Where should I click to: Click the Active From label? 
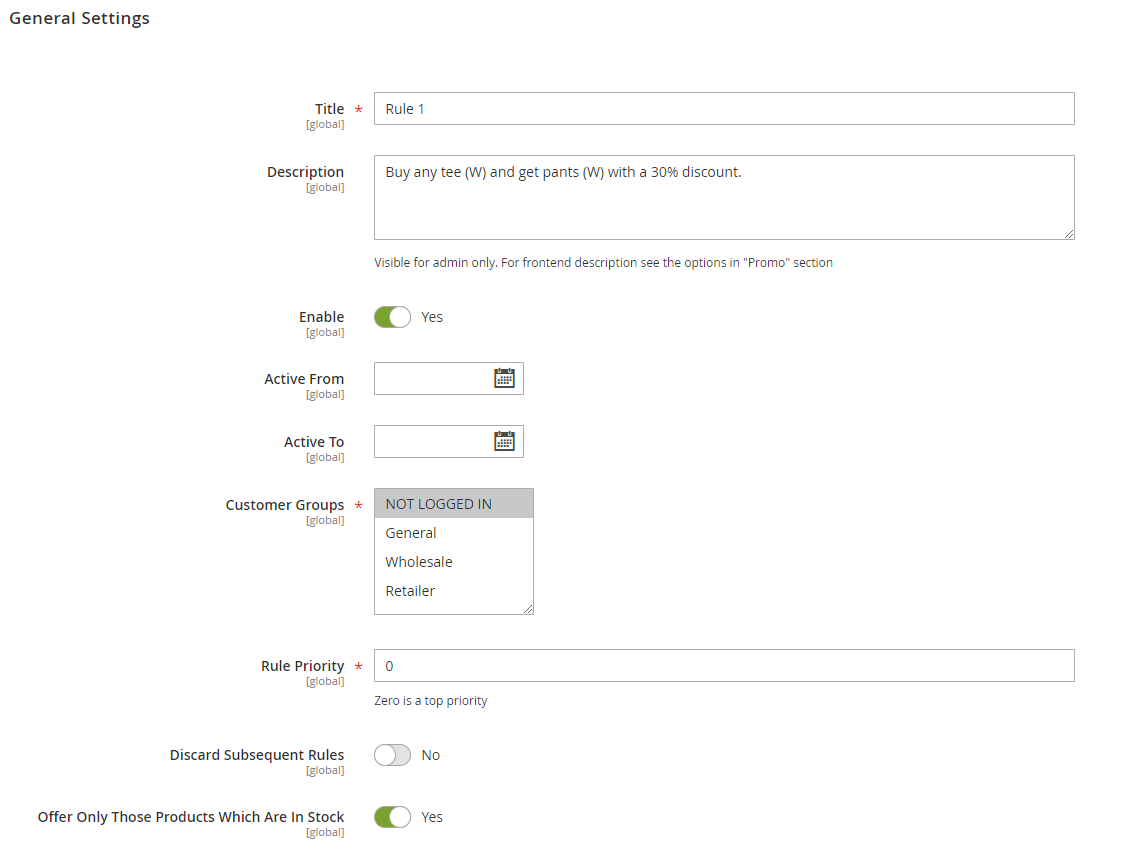coord(304,379)
